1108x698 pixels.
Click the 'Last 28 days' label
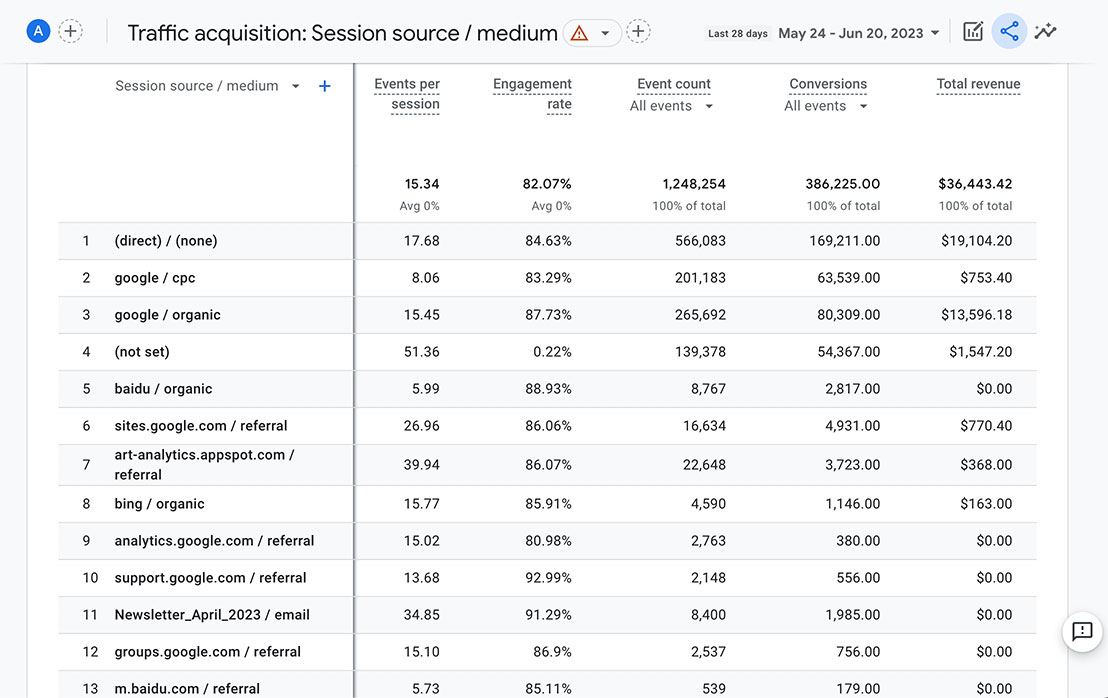click(738, 33)
